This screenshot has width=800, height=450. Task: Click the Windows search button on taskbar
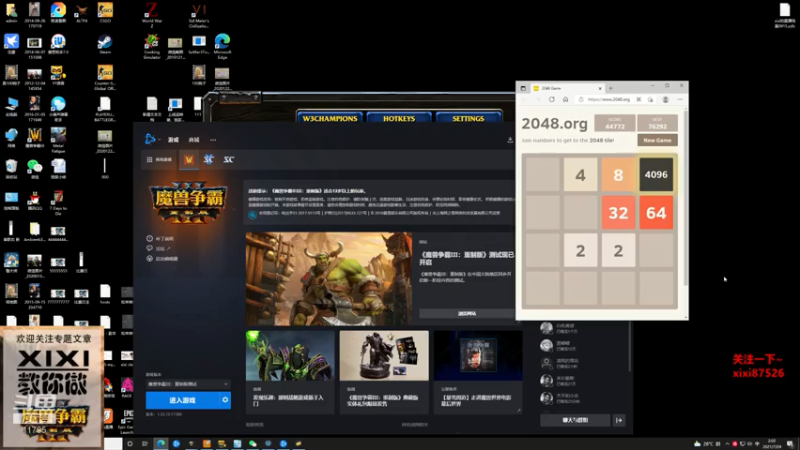coord(130,444)
